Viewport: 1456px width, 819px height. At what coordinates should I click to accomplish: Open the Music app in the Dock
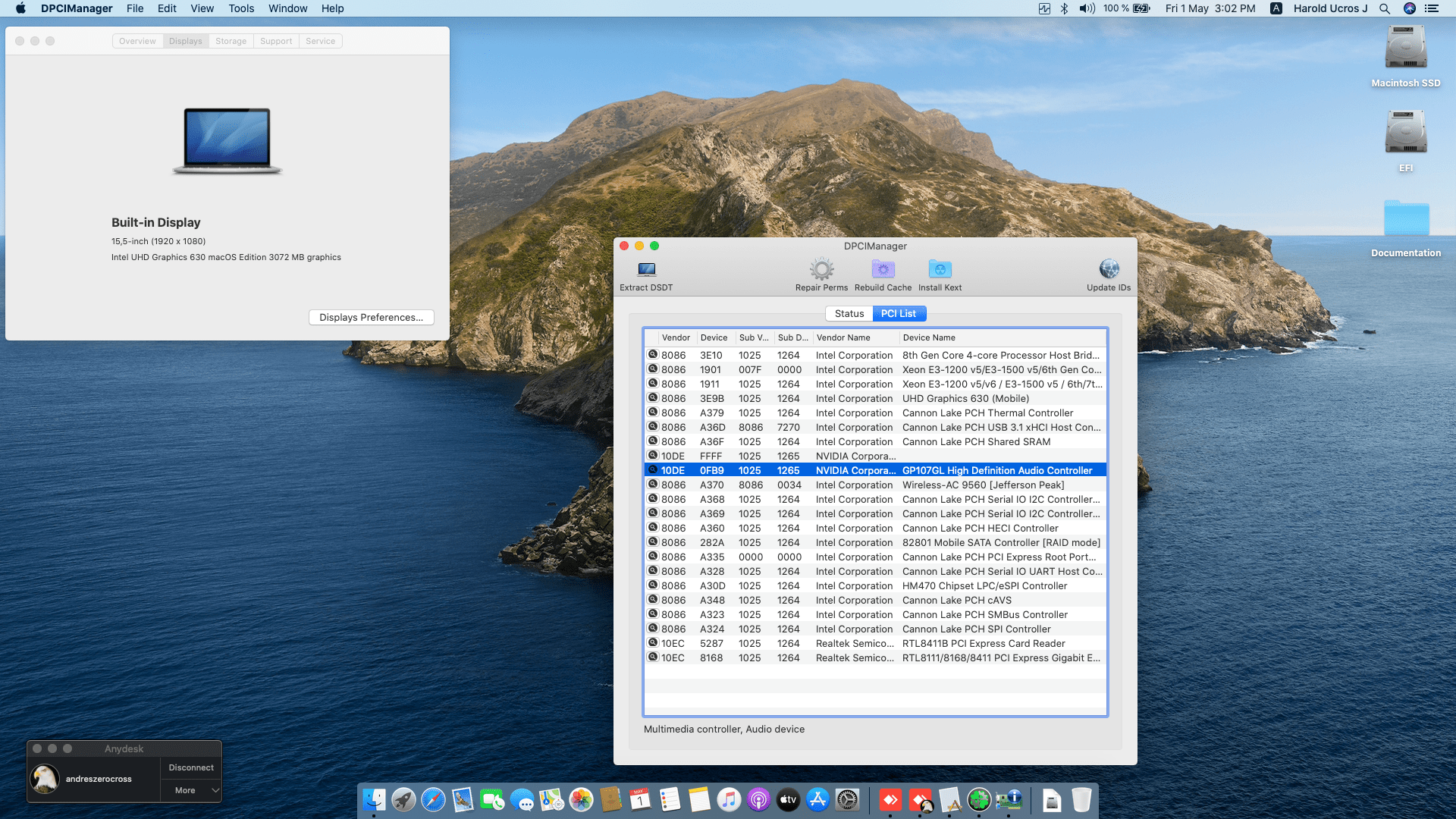tap(729, 799)
